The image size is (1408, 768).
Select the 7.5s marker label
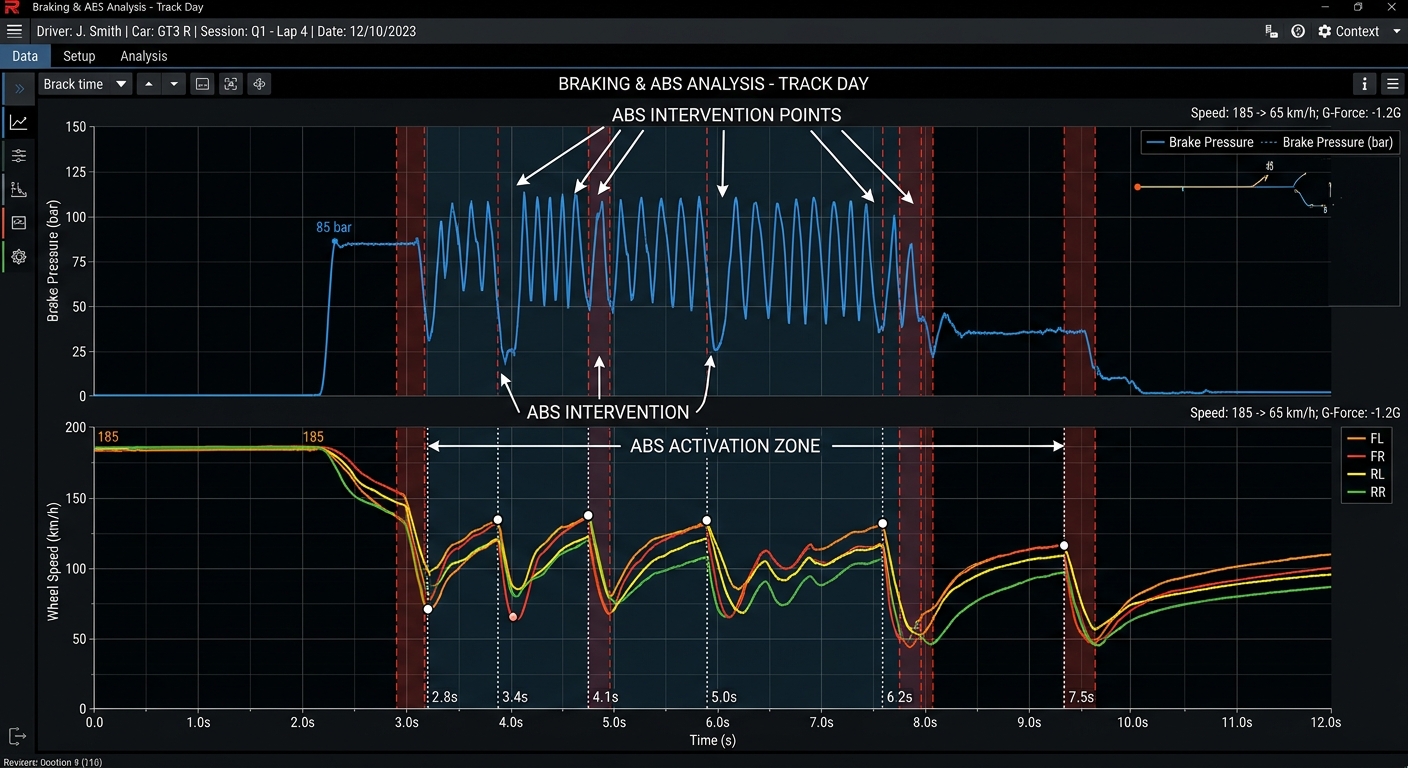pos(1081,697)
